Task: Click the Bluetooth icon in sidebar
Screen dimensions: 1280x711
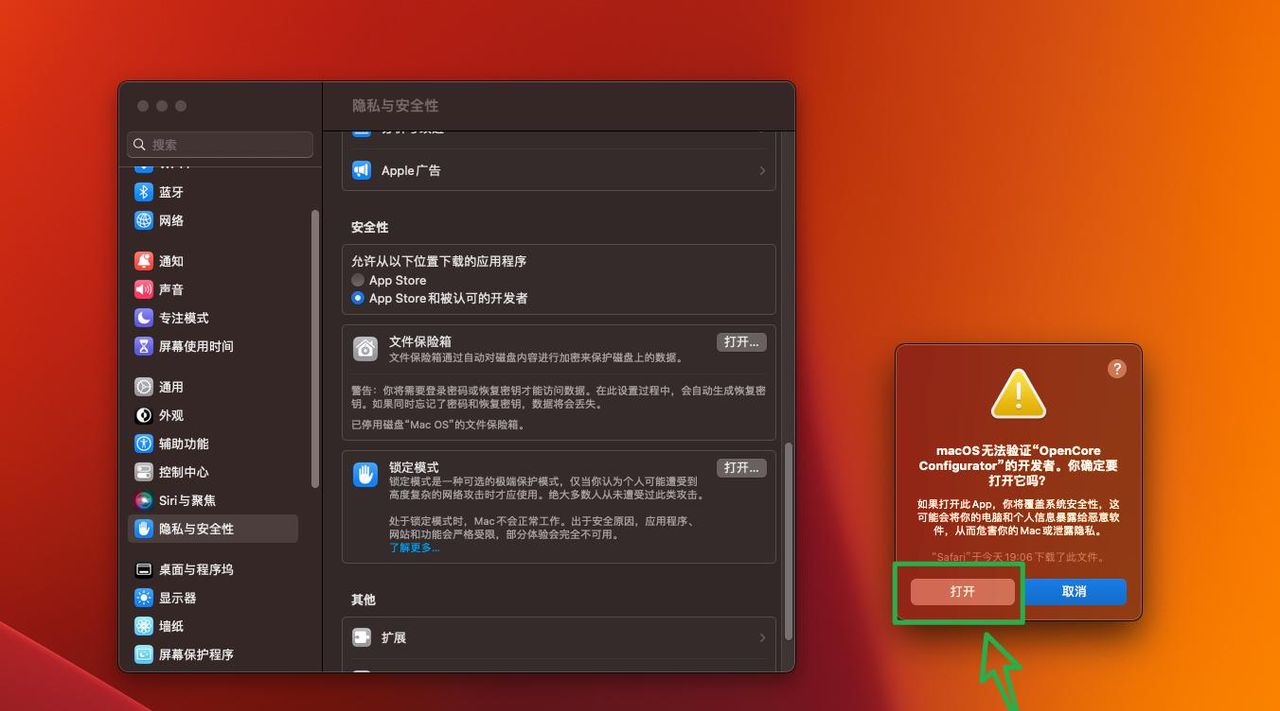Action: [x=144, y=192]
